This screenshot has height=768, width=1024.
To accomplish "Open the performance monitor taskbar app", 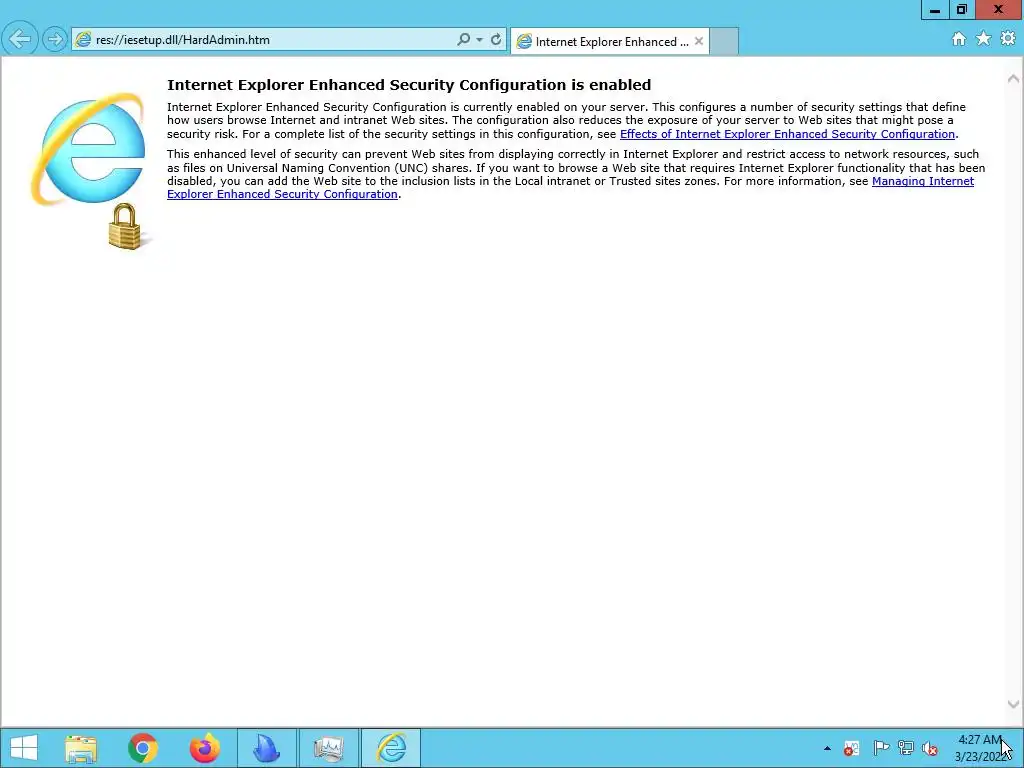I will tap(328, 748).
